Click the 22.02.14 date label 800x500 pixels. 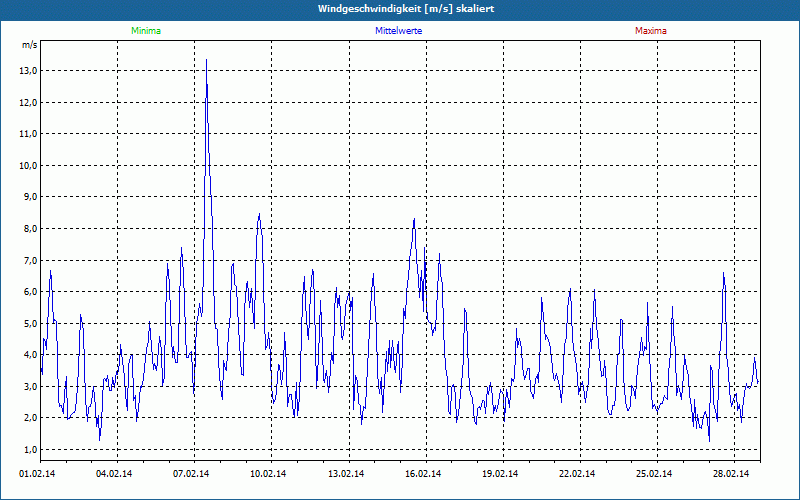(577, 474)
